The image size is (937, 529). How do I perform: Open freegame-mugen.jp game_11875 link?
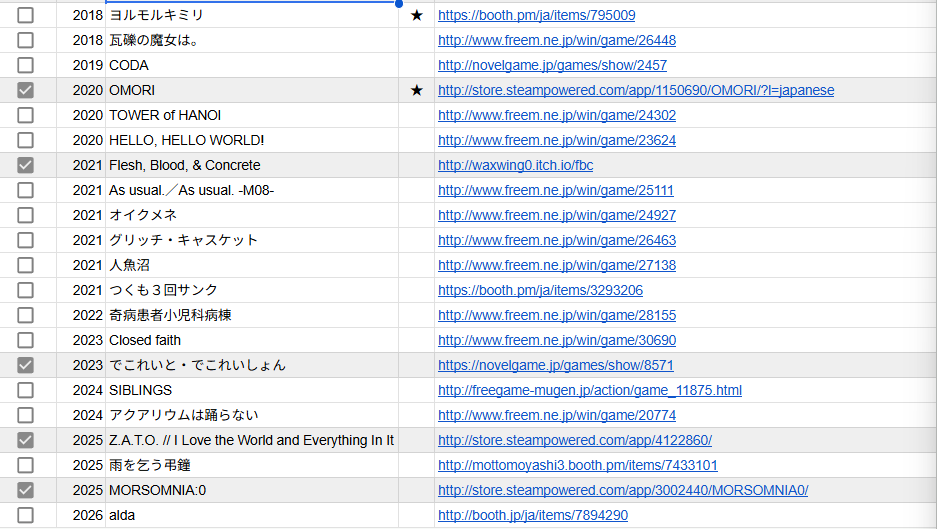[590, 390]
